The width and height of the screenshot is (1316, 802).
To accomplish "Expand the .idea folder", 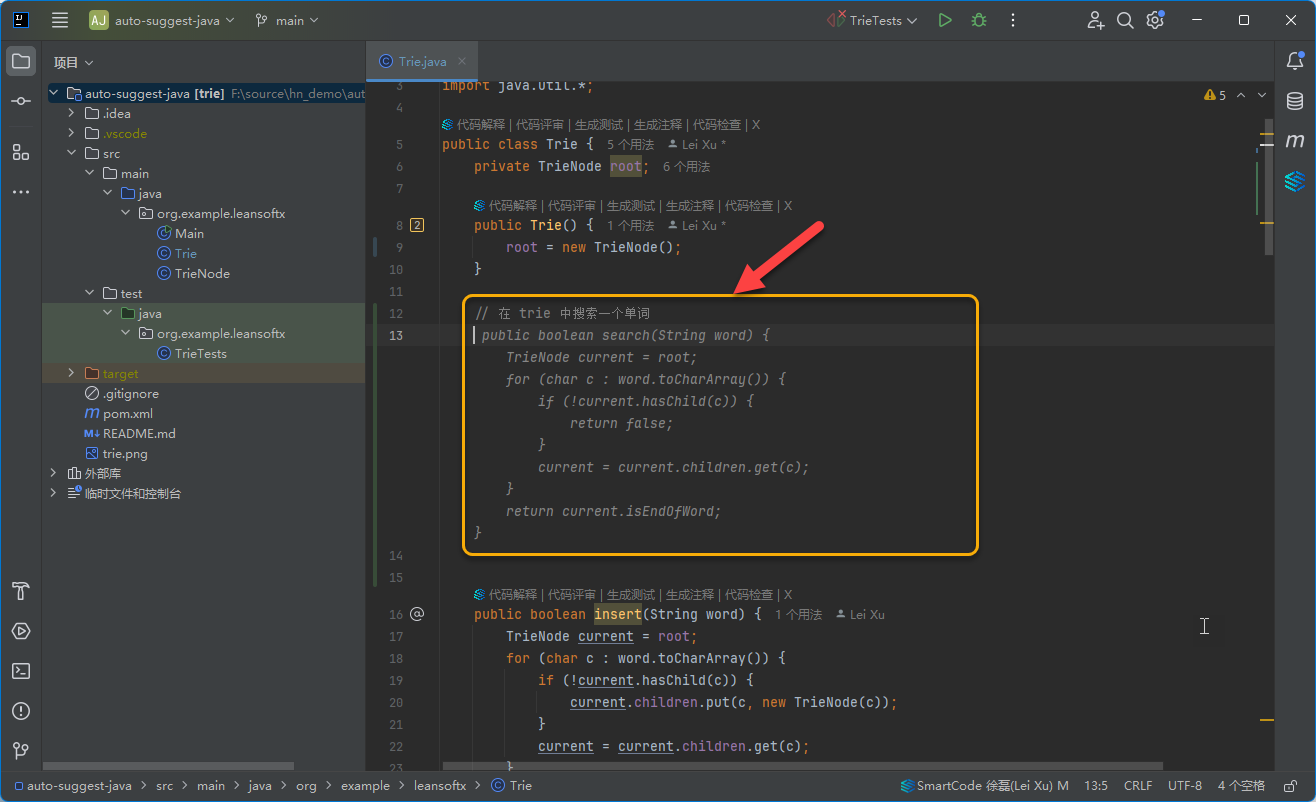I will 72,113.
